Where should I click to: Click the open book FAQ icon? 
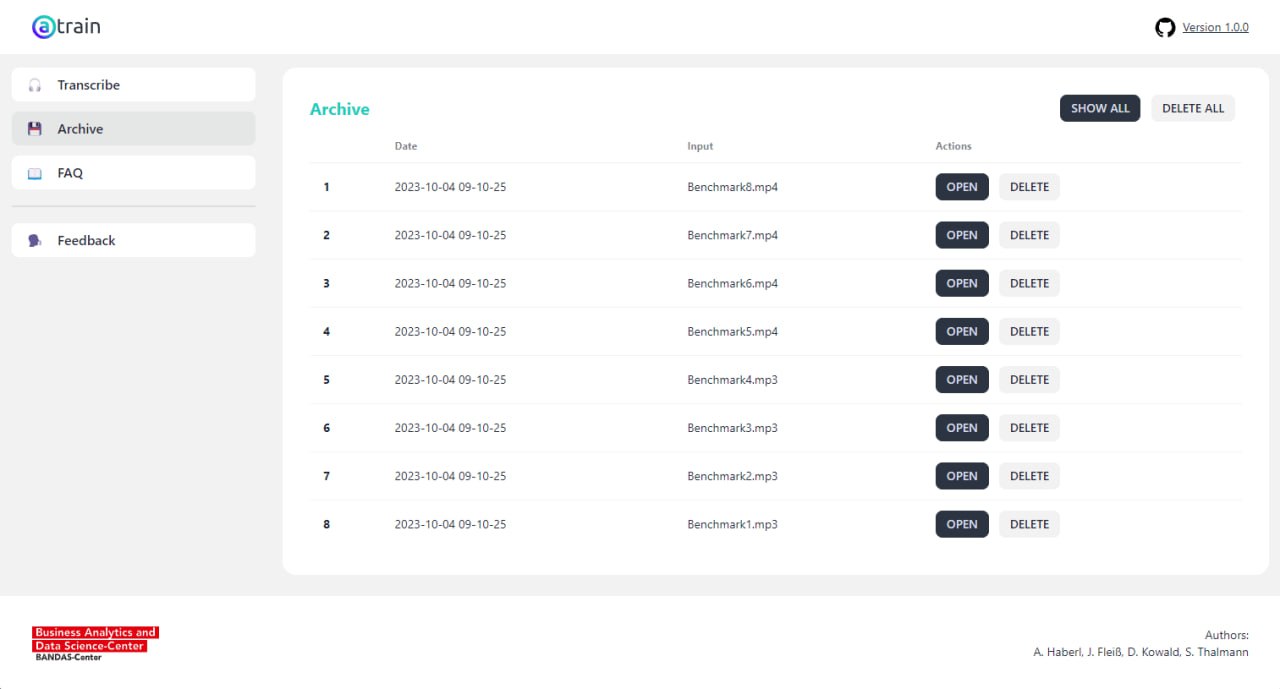pos(35,173)
